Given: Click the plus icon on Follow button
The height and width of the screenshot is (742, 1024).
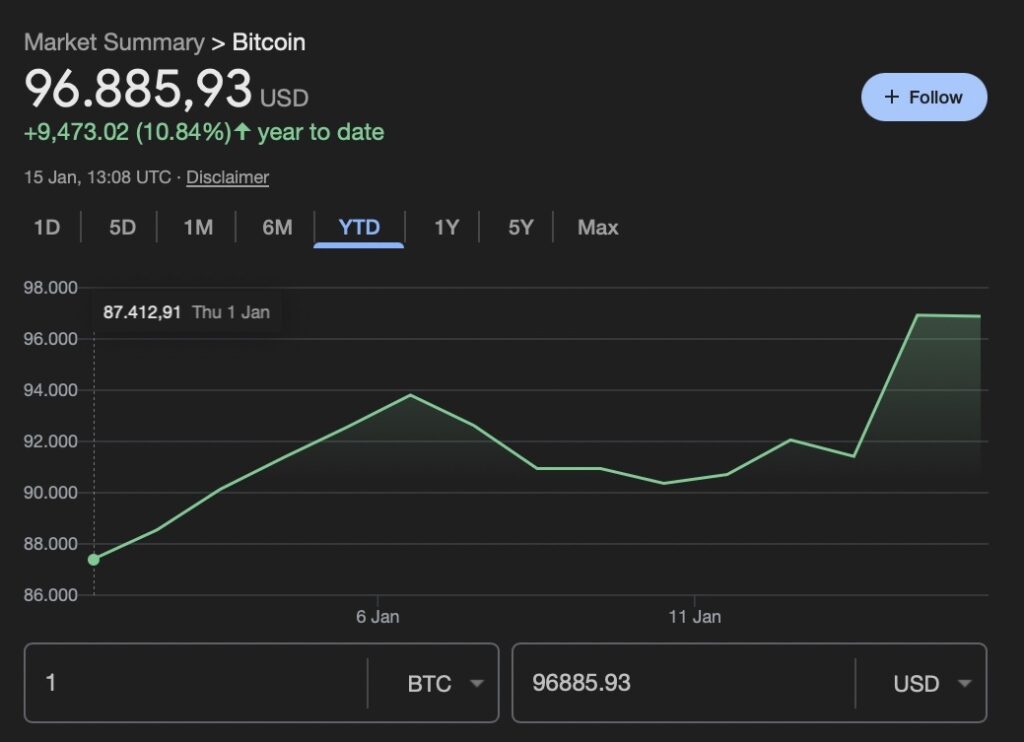Looking at the screenshot, I should point(893,97).
